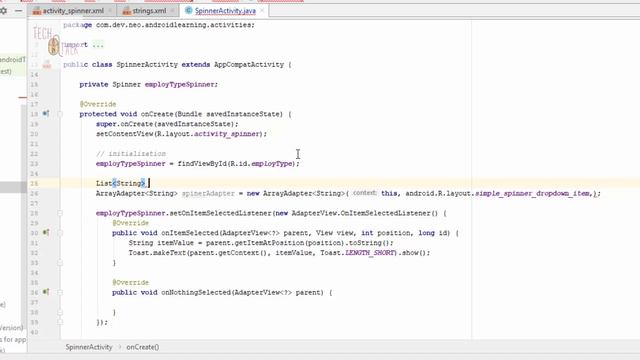640x360 pixels.
Task: Hide the project panel with the minus icon
Action: (18, 11)
